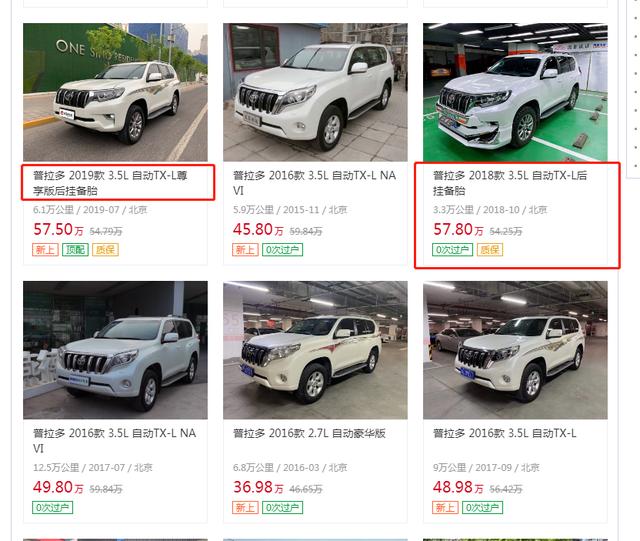Click the 新上 tag under the 57.50万 price
This screenshot has height=541, width=640.
[x=45, y=249]
